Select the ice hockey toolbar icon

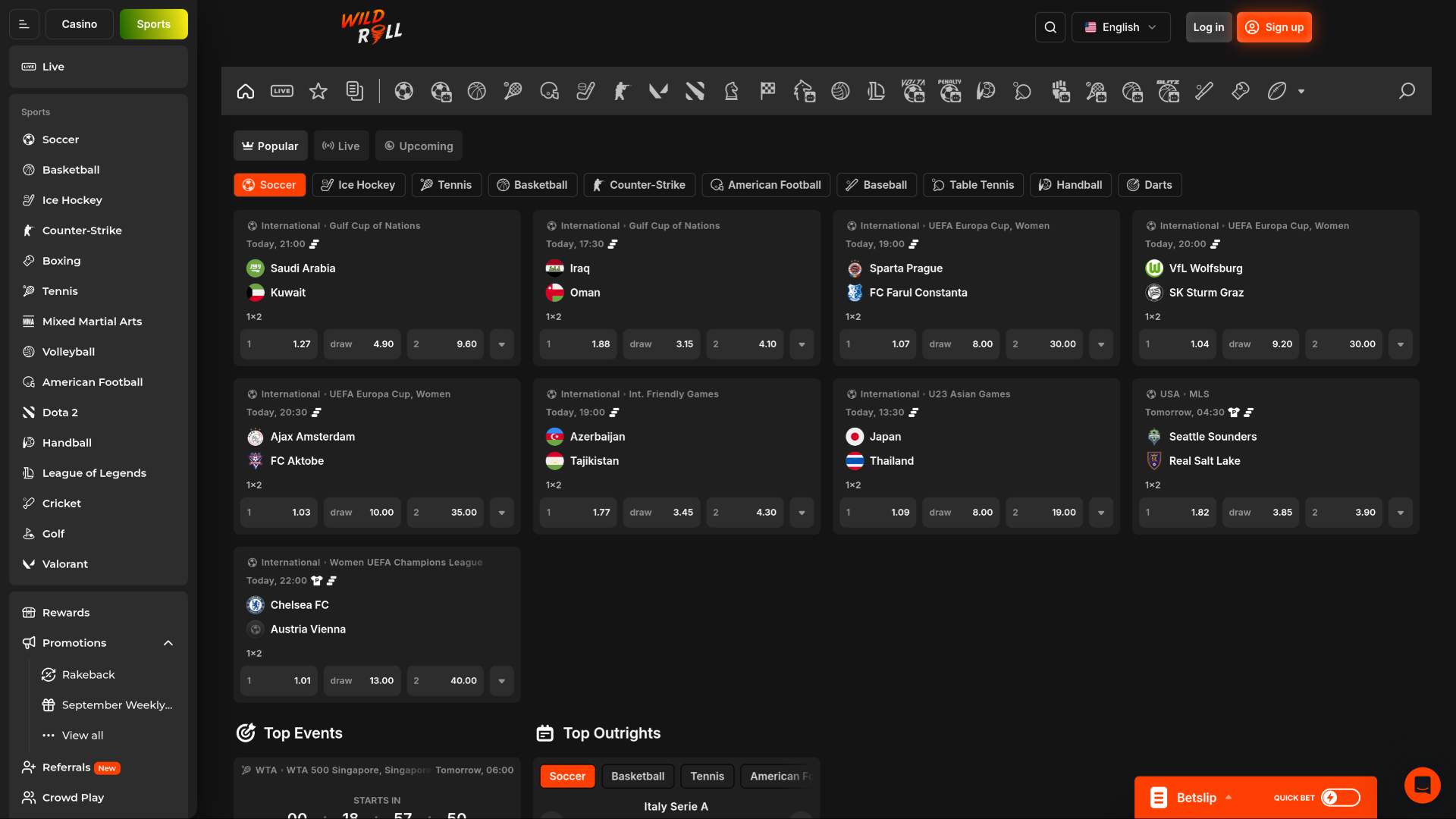(586, 91)
